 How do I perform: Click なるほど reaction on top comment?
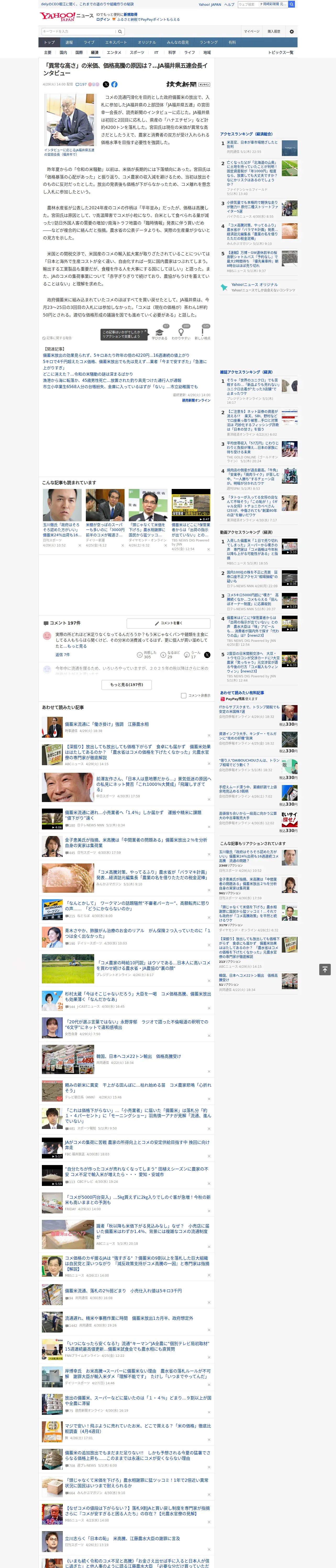click(x=170, y=654)
